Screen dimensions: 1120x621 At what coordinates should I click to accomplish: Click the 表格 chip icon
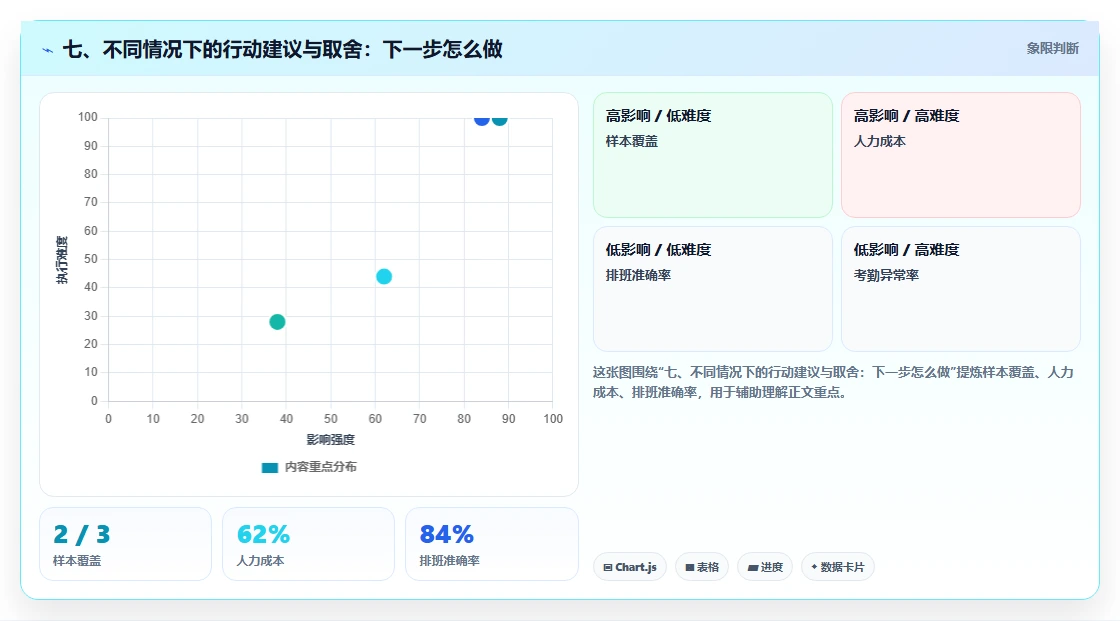[x=690, y=567]
